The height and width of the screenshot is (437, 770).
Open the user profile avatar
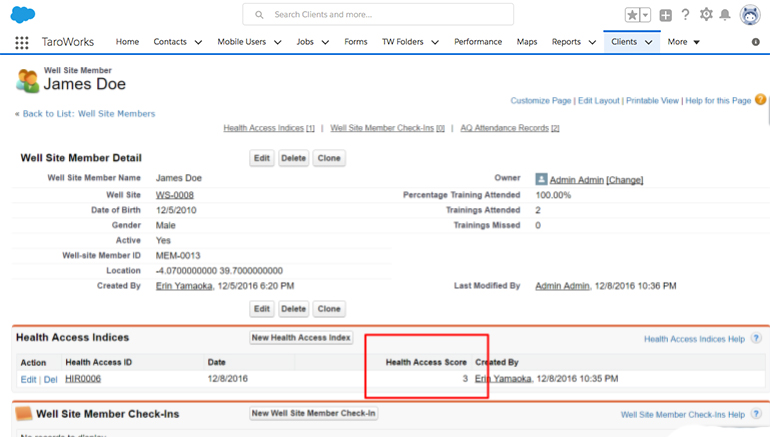coord(750,15)
